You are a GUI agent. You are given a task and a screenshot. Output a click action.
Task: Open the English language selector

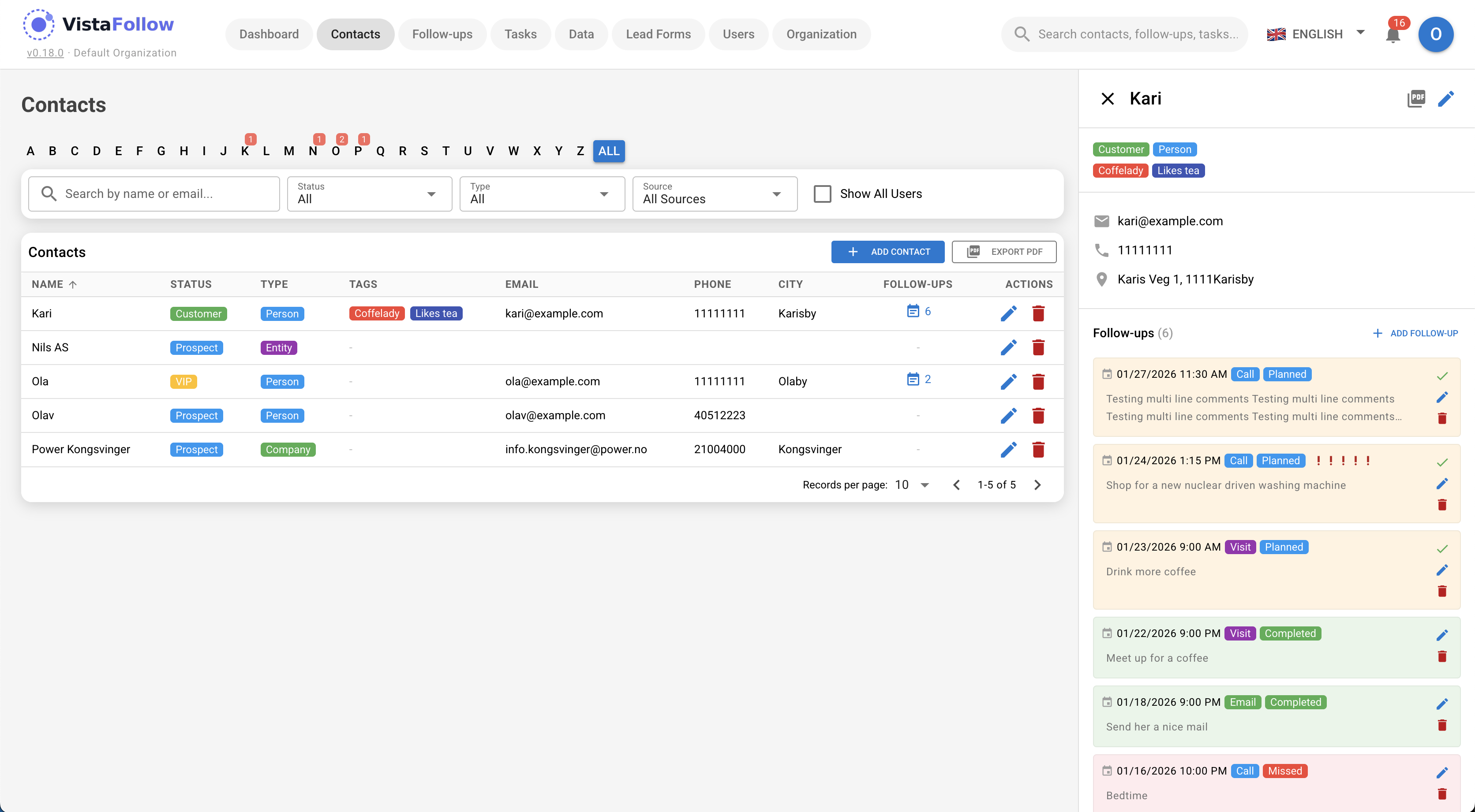[1316, 34]
